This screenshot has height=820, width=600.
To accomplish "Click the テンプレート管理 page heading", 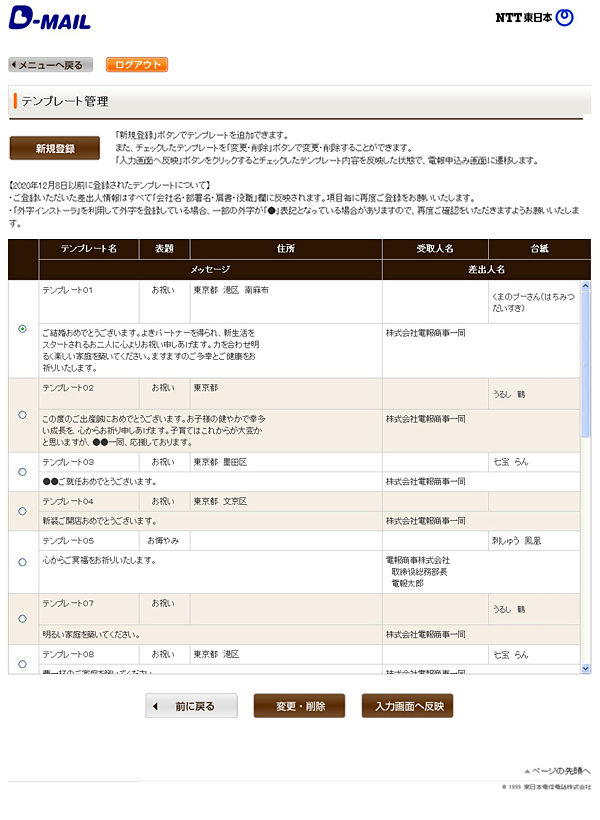I will 65,101.
